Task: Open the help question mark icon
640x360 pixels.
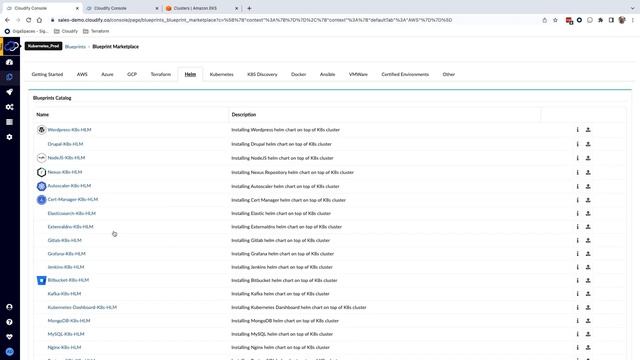Action: coord(9,322)
